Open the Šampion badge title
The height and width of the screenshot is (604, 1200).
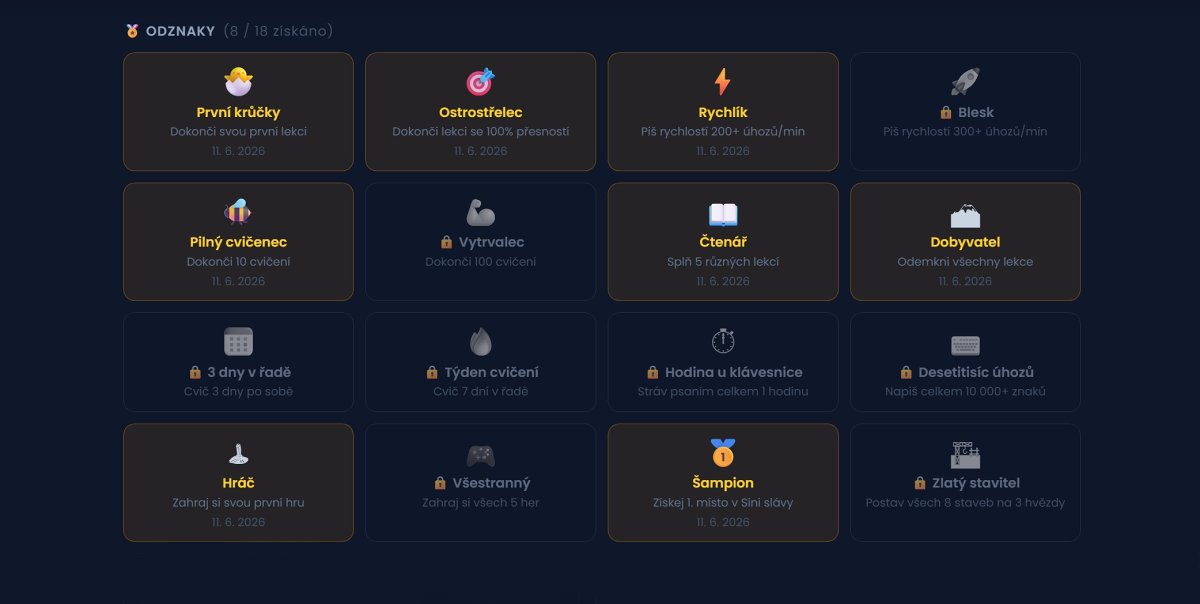pos(723,483)
